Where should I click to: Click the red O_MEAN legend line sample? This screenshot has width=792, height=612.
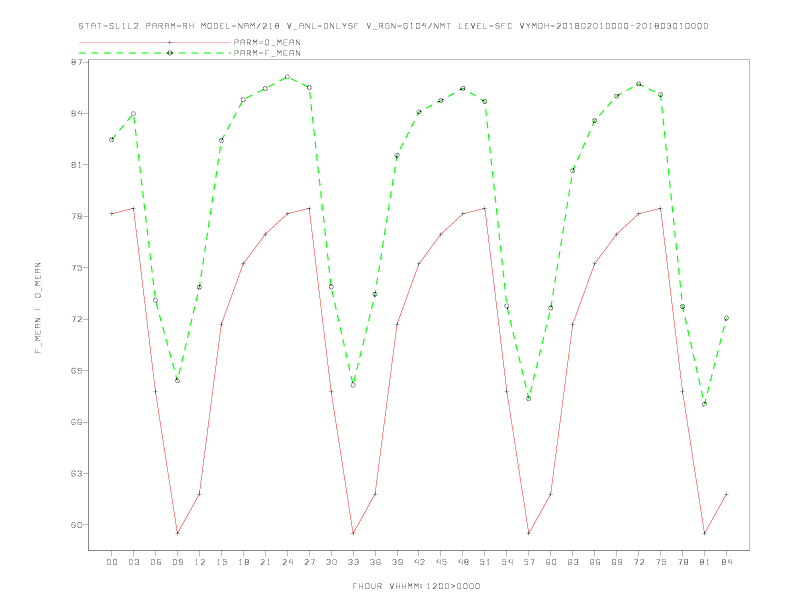(155, 42)
